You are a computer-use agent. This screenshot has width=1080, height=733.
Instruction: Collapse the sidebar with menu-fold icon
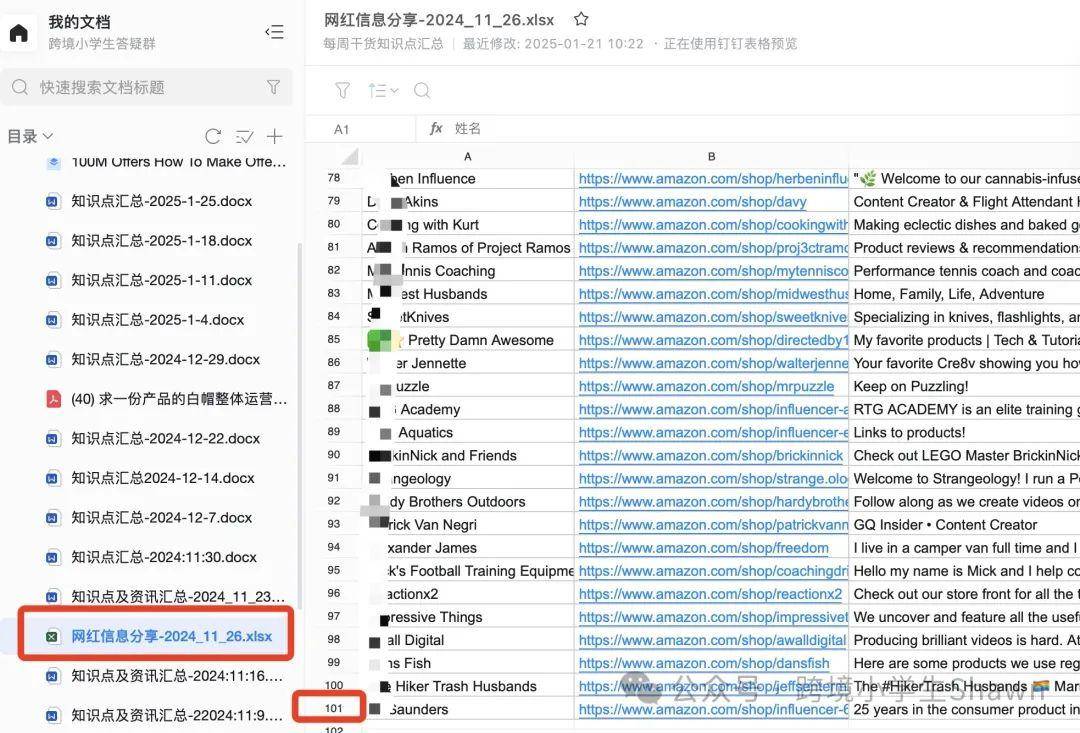(274, 32)
